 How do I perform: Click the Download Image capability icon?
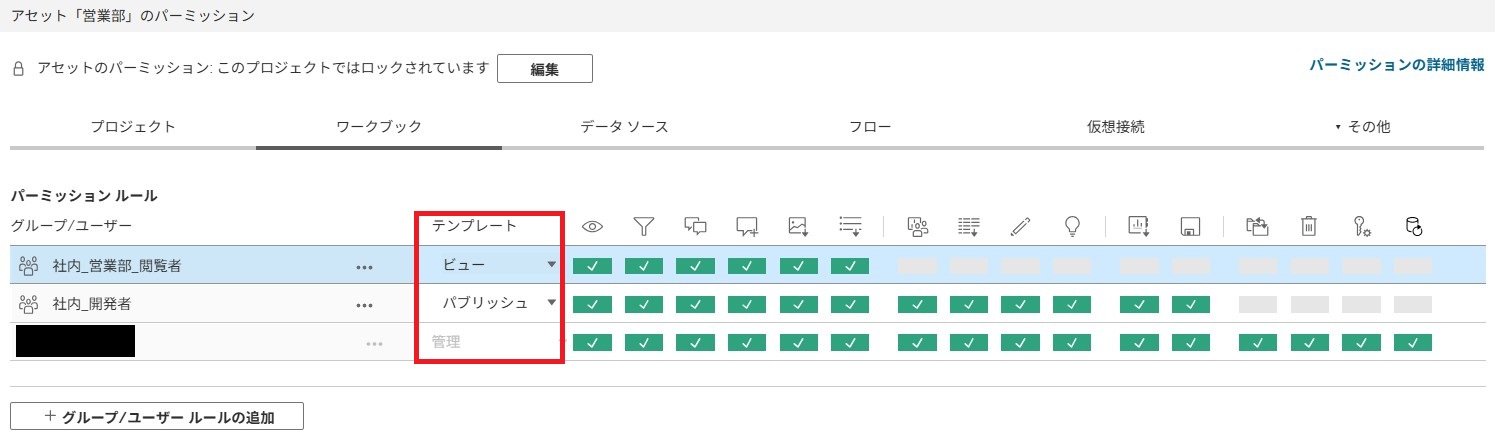(798, 227)
